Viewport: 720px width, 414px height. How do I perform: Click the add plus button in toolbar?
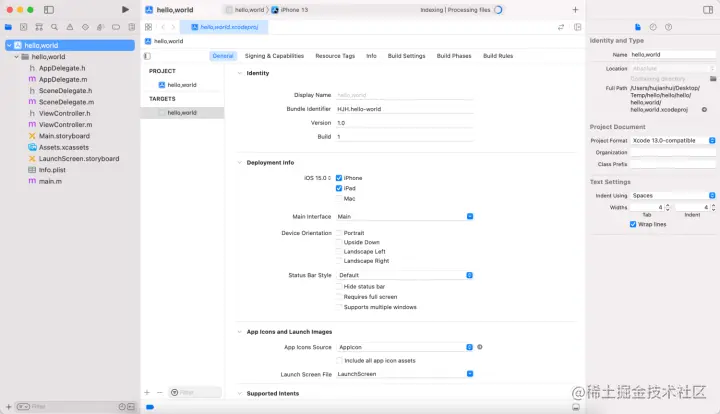tap(575, 10)
